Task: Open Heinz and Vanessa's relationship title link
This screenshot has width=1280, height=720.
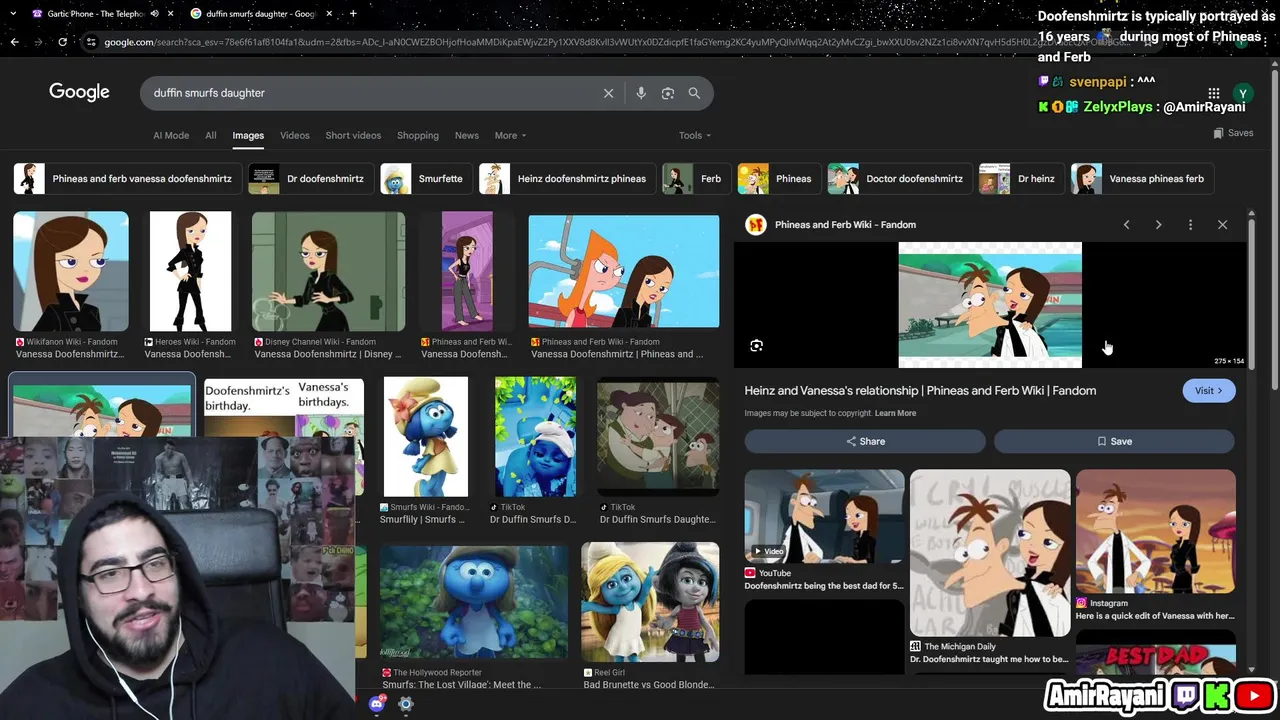Action: tap(920, 391)
